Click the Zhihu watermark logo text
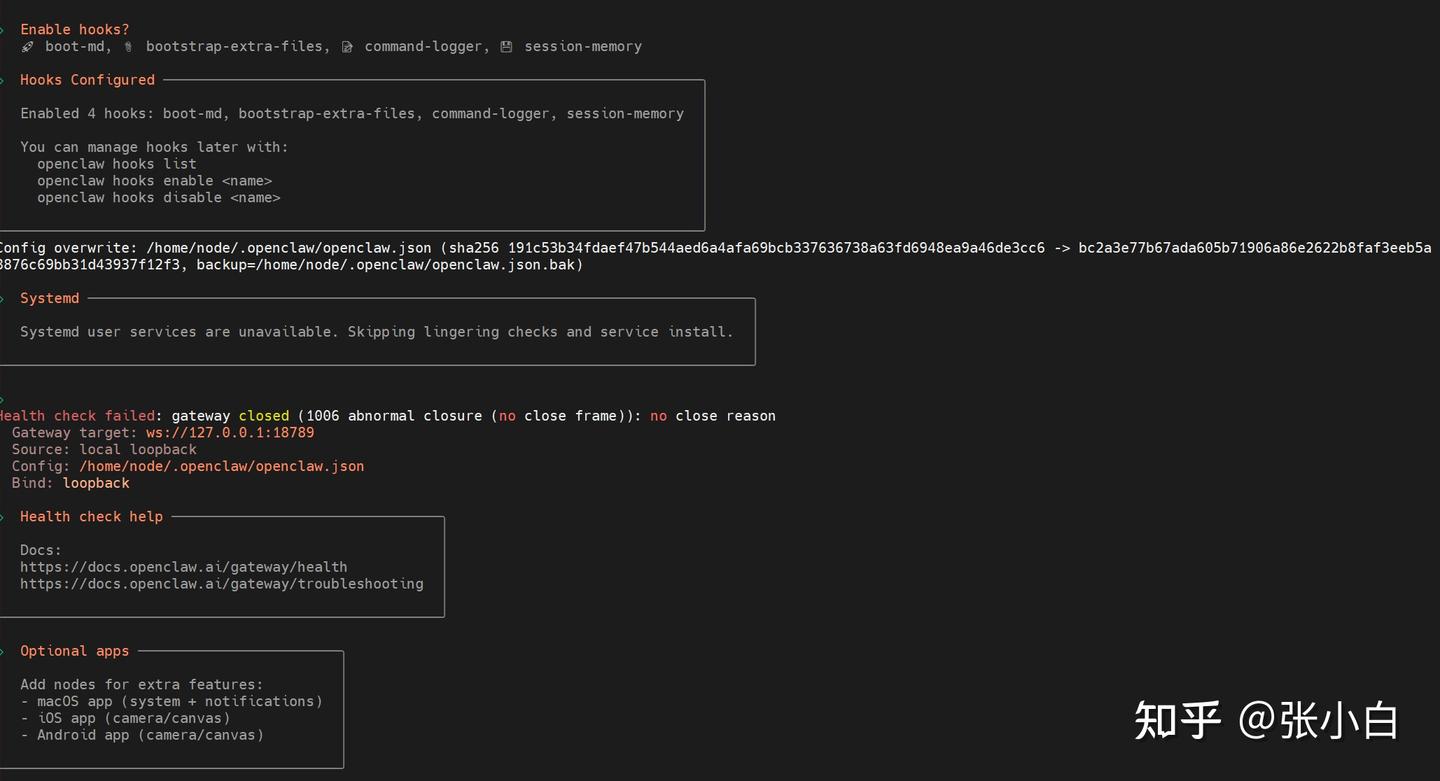Viewport: 1440px width, 781px height. (1177, 720)
